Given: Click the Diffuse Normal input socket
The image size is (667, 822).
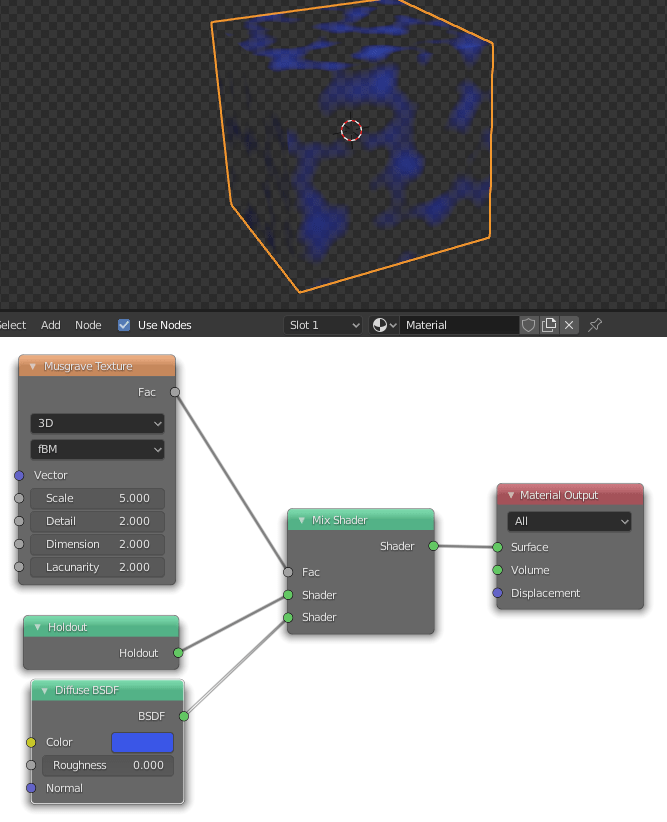Looking at the screenshot, I should coord(31,788).
